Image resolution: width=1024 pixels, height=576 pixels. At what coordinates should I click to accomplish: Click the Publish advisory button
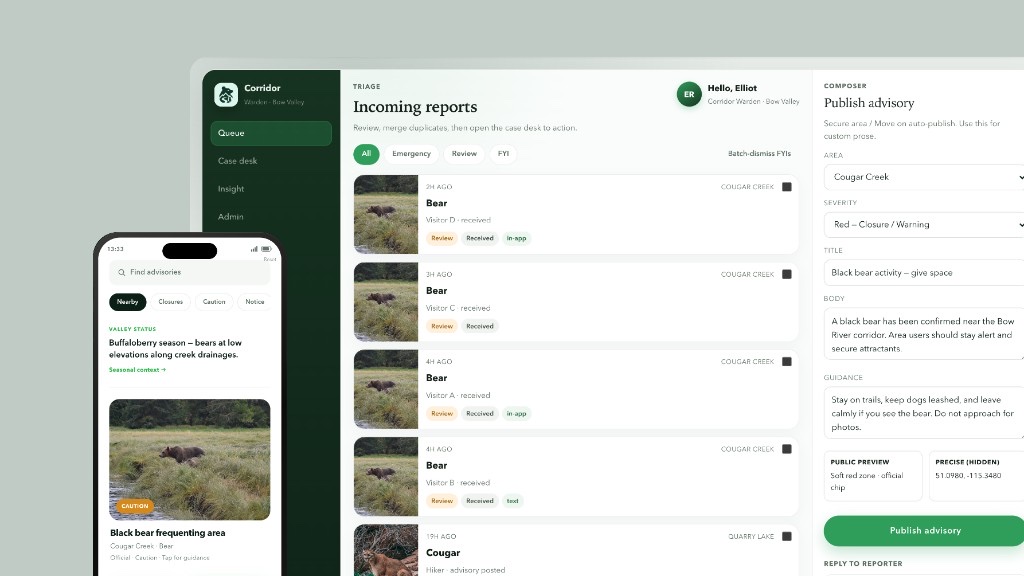tap(924, 531)
